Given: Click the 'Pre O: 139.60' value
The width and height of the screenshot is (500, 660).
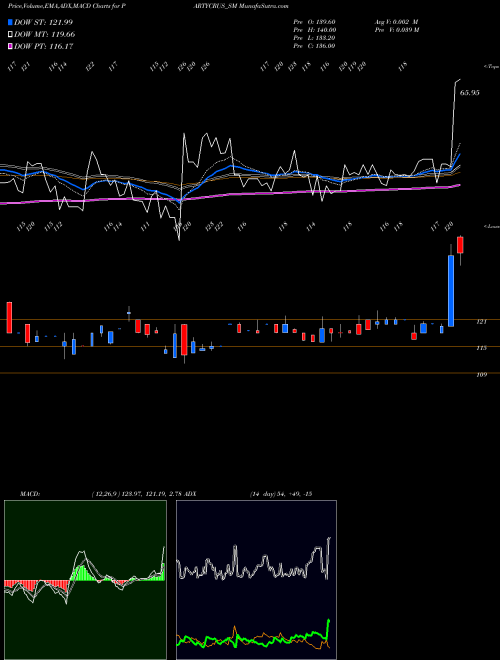Looking at the screenshot, I should point(314,22).
